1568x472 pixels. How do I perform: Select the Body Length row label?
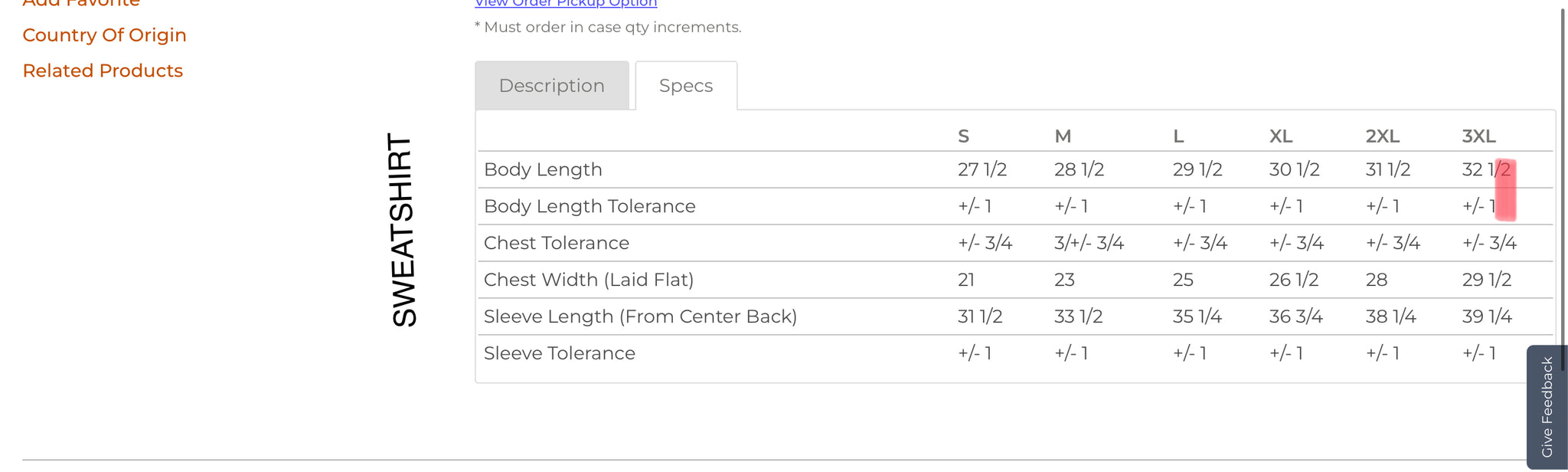[543, 169]
